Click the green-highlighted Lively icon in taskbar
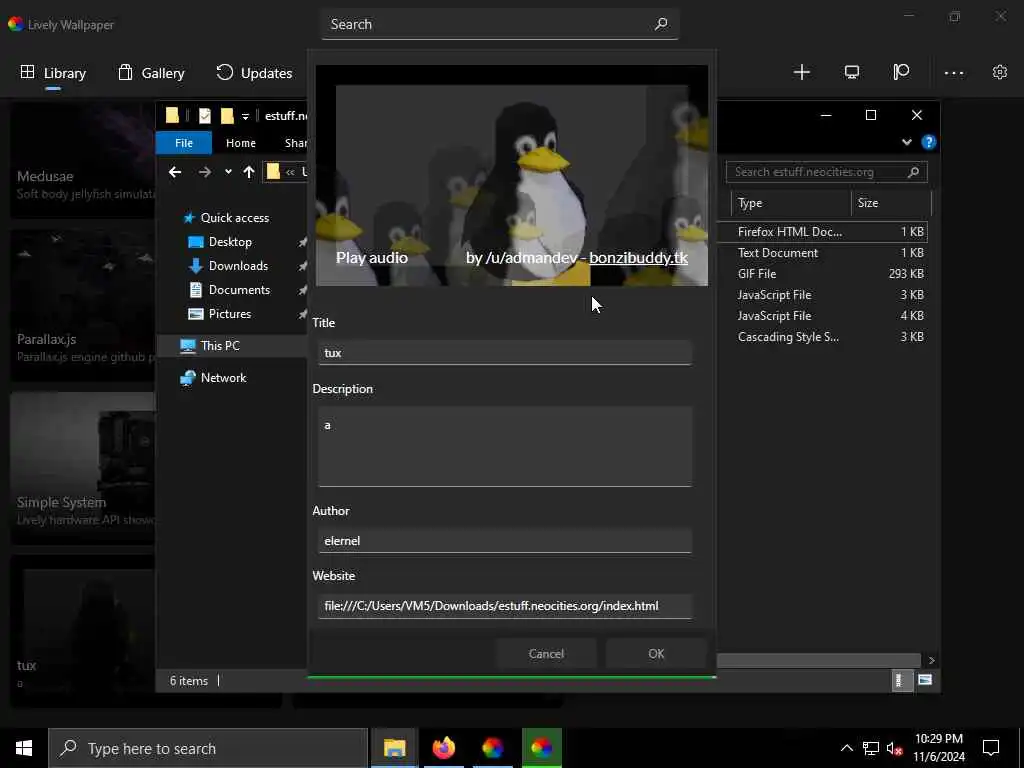1024x768 pixels. click(541, 748)
